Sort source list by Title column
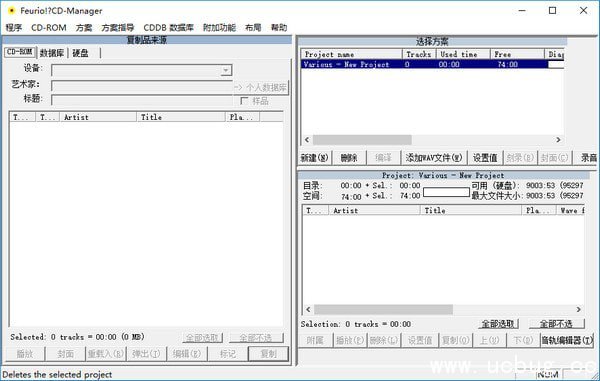600x381 pixels. (181, 117)
